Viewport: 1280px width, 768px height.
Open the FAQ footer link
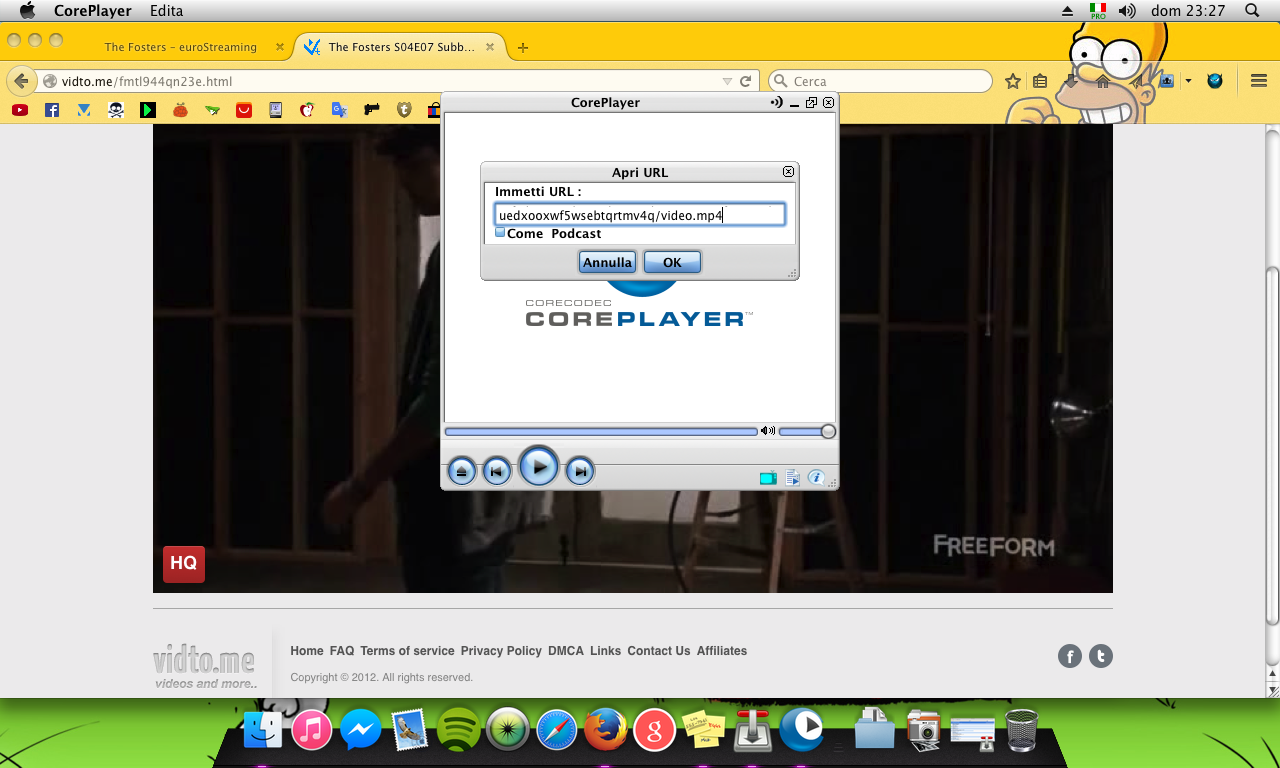pyautogui.click(x=342, y=651)
